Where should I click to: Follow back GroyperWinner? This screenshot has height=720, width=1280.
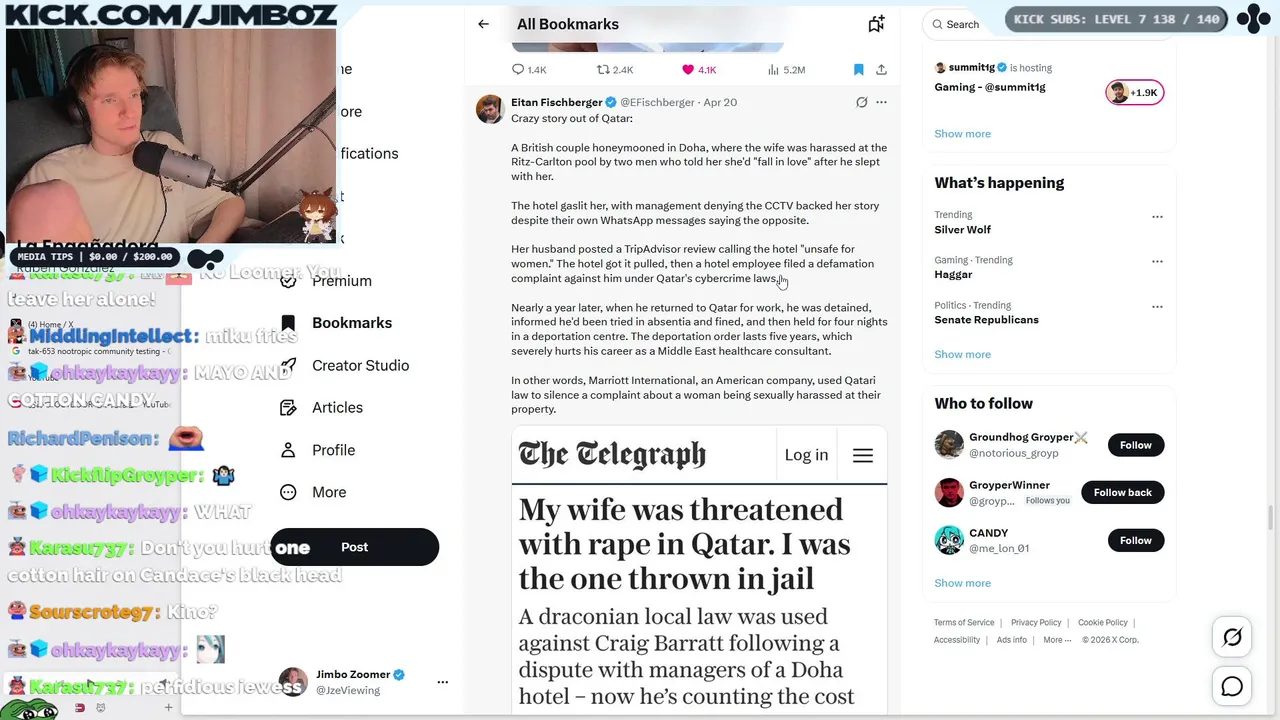tap(1122, 492)
